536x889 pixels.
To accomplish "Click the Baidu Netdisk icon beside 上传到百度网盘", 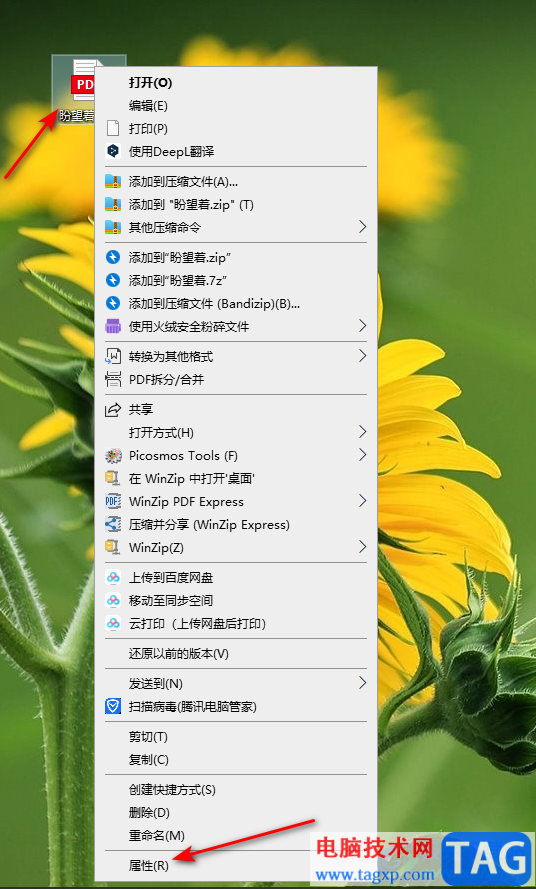I will 113,578.
